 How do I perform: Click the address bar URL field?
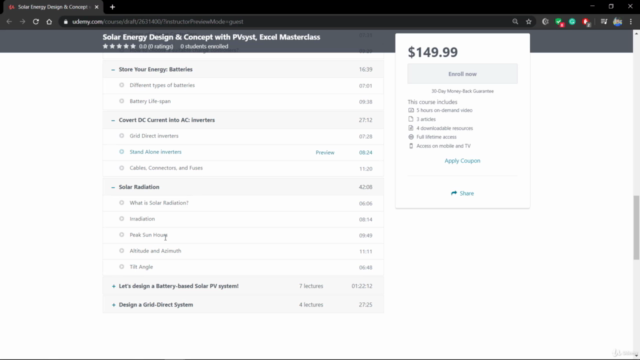click(x=286, y=22)
